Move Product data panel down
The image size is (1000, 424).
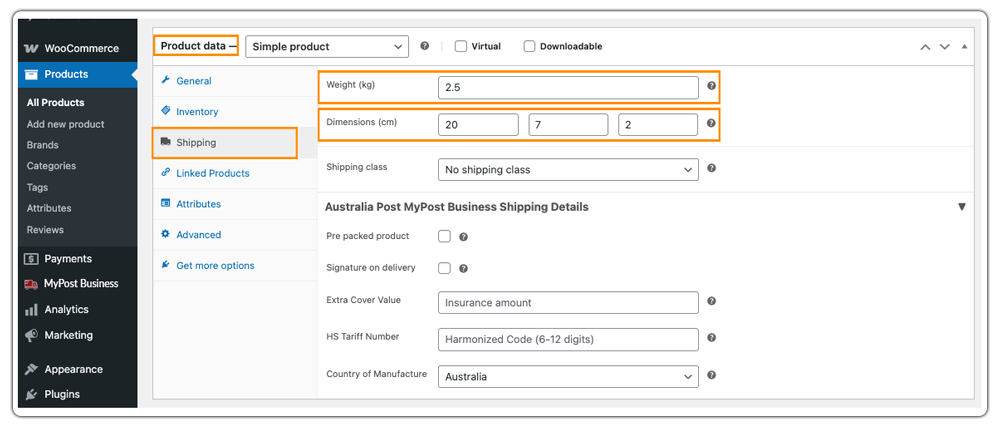coord(945,47)
